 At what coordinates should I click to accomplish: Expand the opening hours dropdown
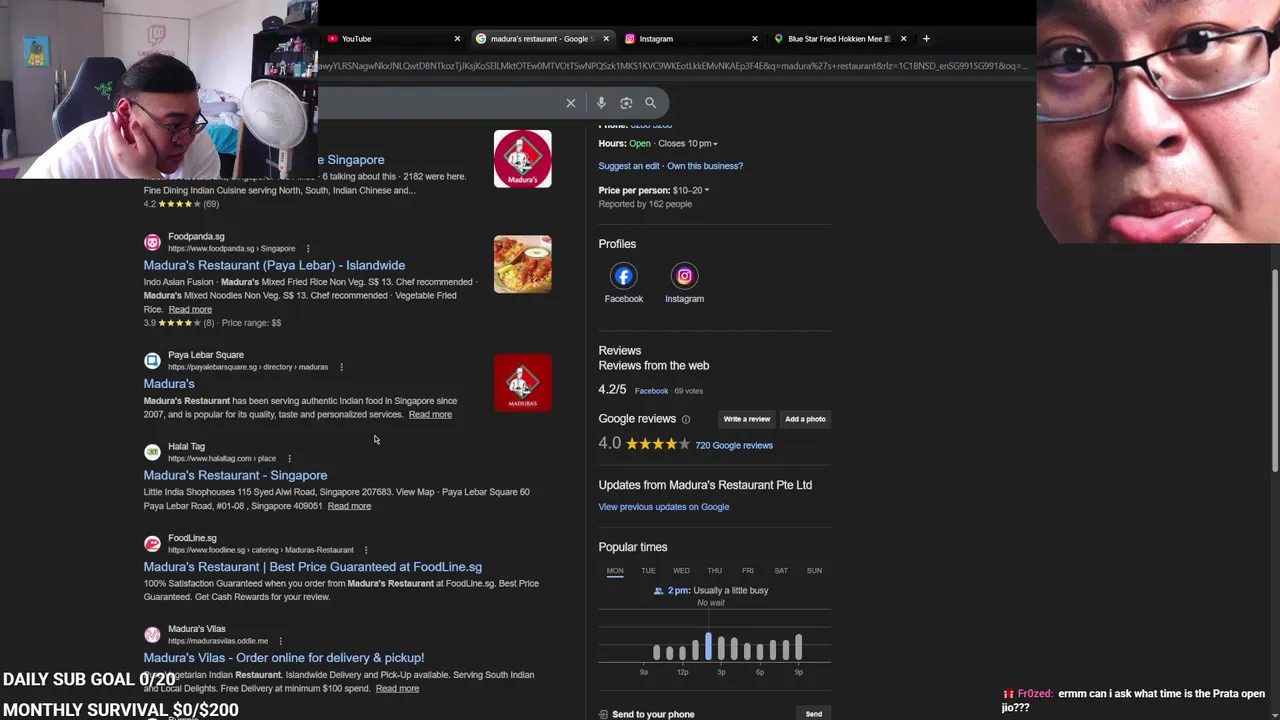click(x=715, y=144)
